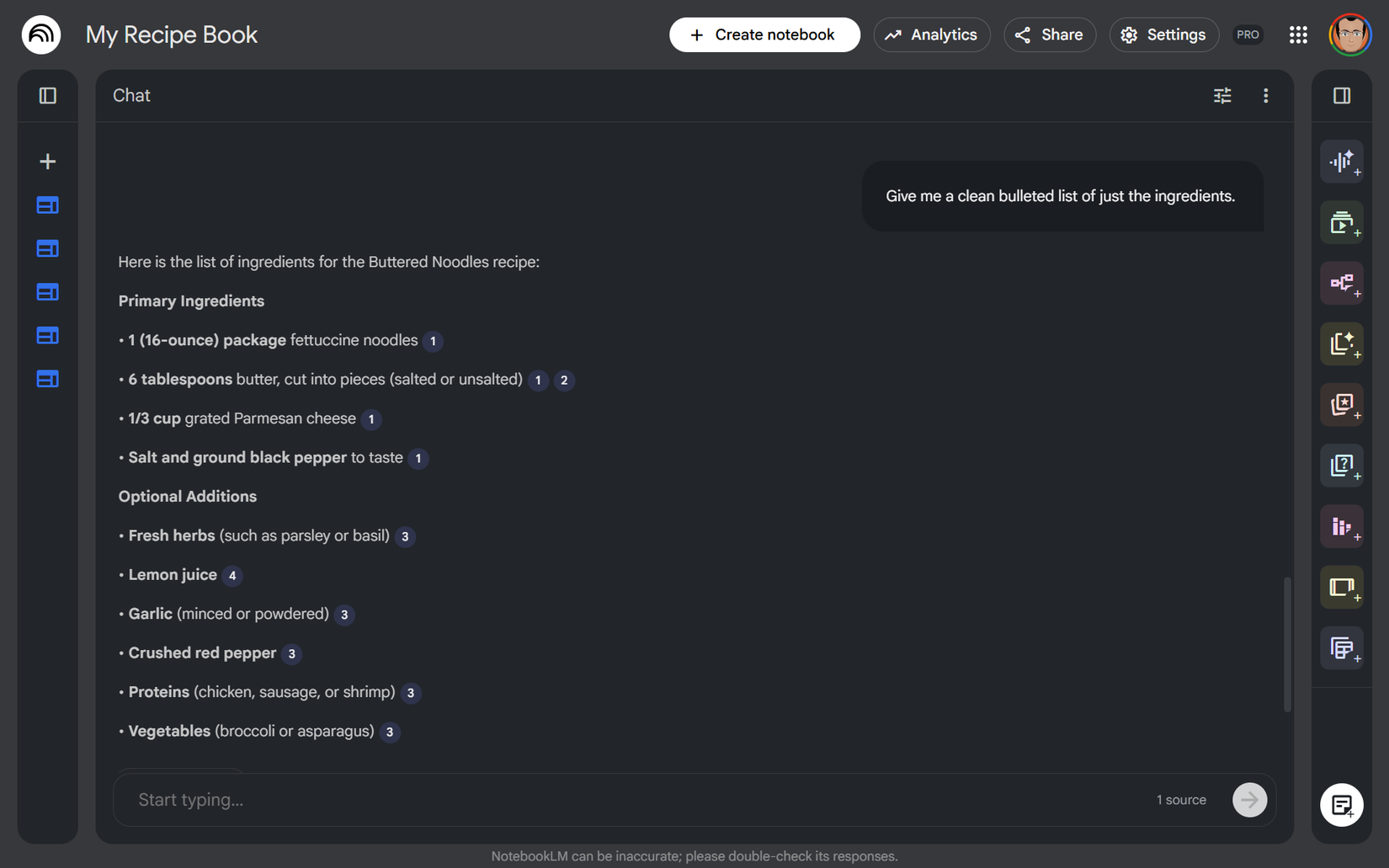Screen dimensions: 1389x868
Task: Create Flashcards from the Studio sidebar
Action: (1342, 405)
